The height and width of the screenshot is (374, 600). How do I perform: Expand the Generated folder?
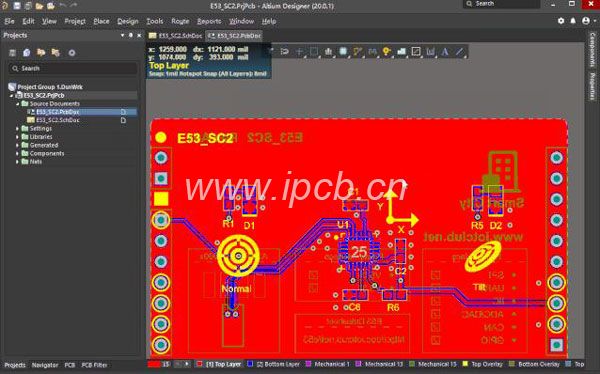(17, 145)
